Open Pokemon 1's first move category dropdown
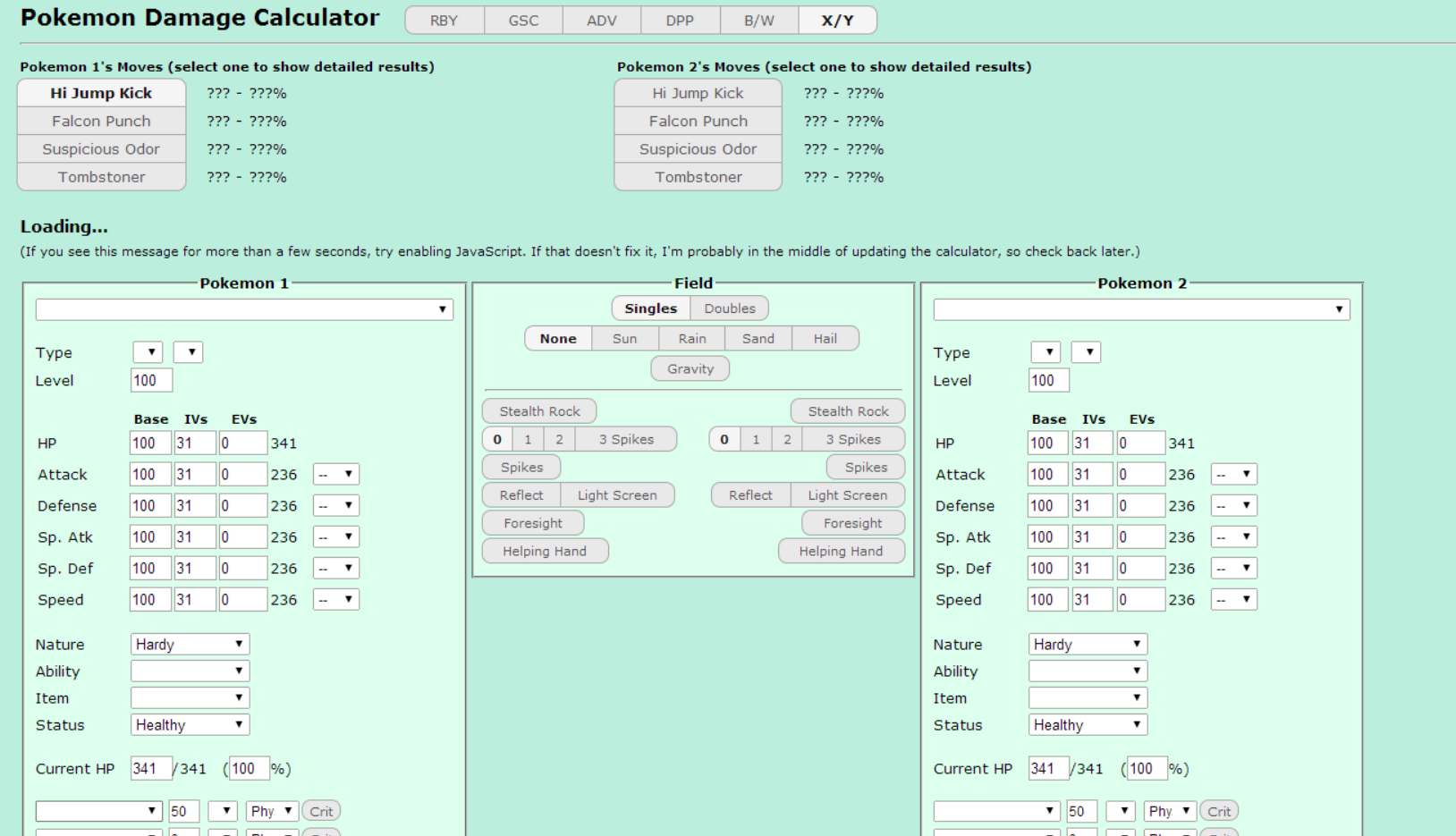The image size is (1456, 836). [272, 812]
